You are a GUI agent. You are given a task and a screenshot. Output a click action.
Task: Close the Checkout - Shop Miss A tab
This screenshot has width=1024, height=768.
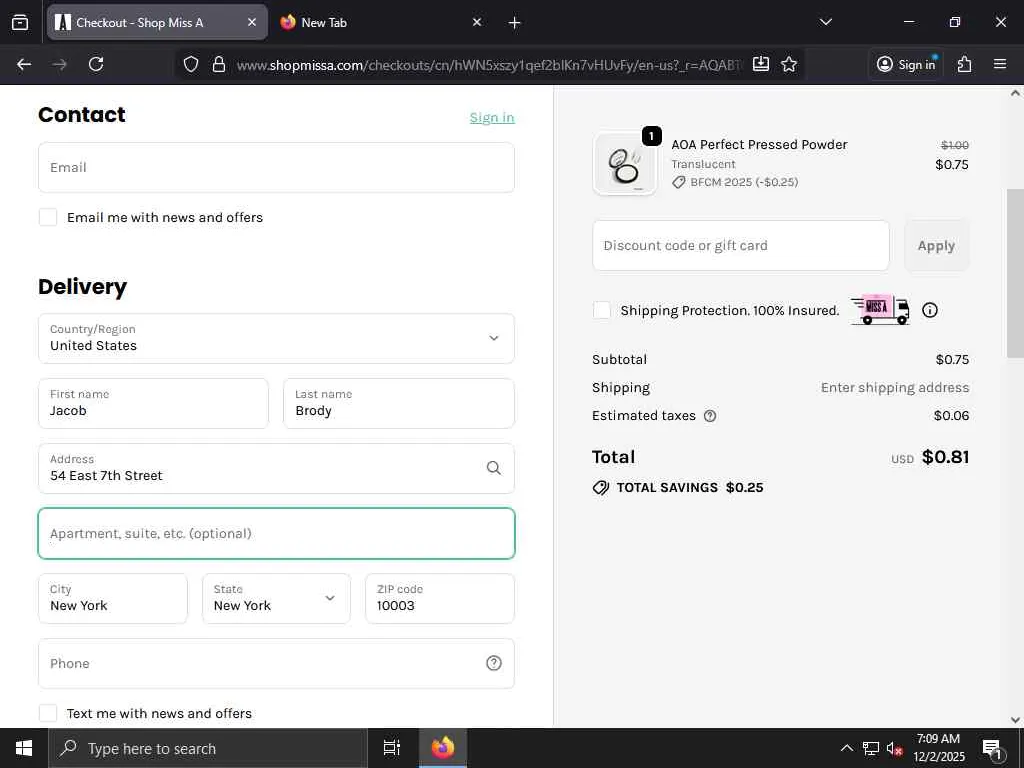pos(252,22)
